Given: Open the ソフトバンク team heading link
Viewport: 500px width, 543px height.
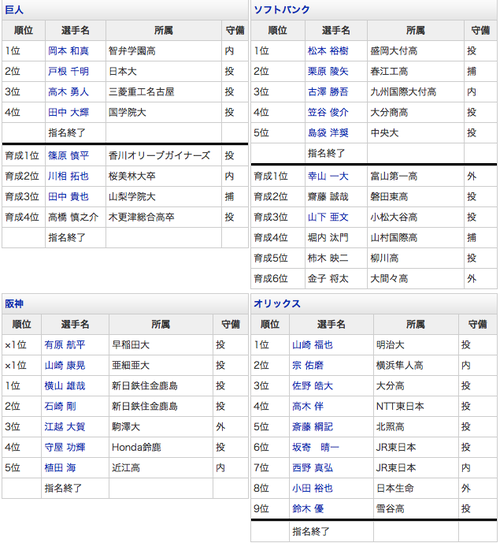Looking at the screenshot, I should coord(282,10).
